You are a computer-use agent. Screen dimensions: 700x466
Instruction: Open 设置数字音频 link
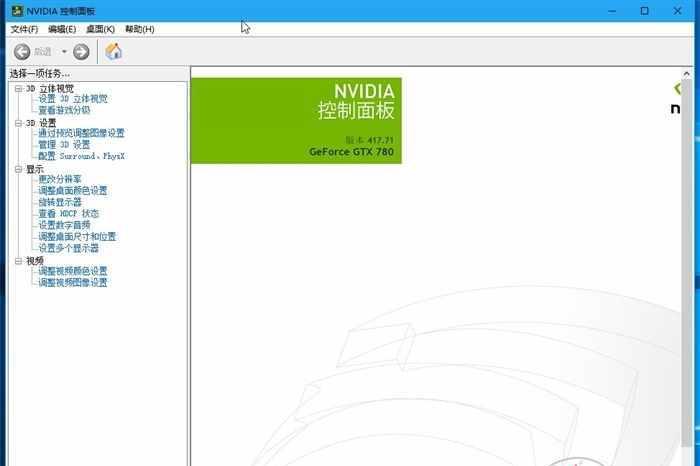[64, 225]
